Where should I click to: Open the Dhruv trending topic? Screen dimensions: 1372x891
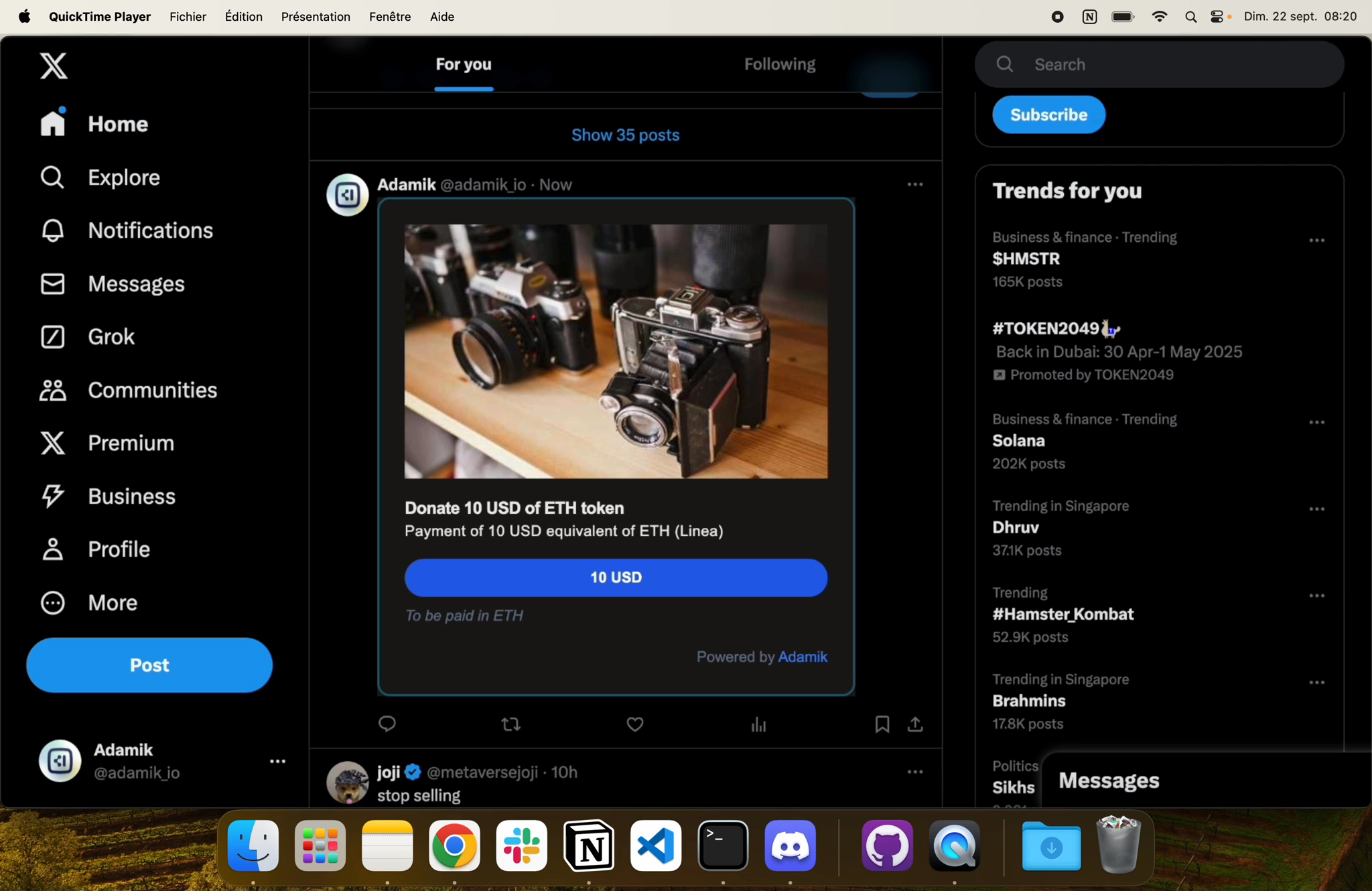tap(1016, 527)
